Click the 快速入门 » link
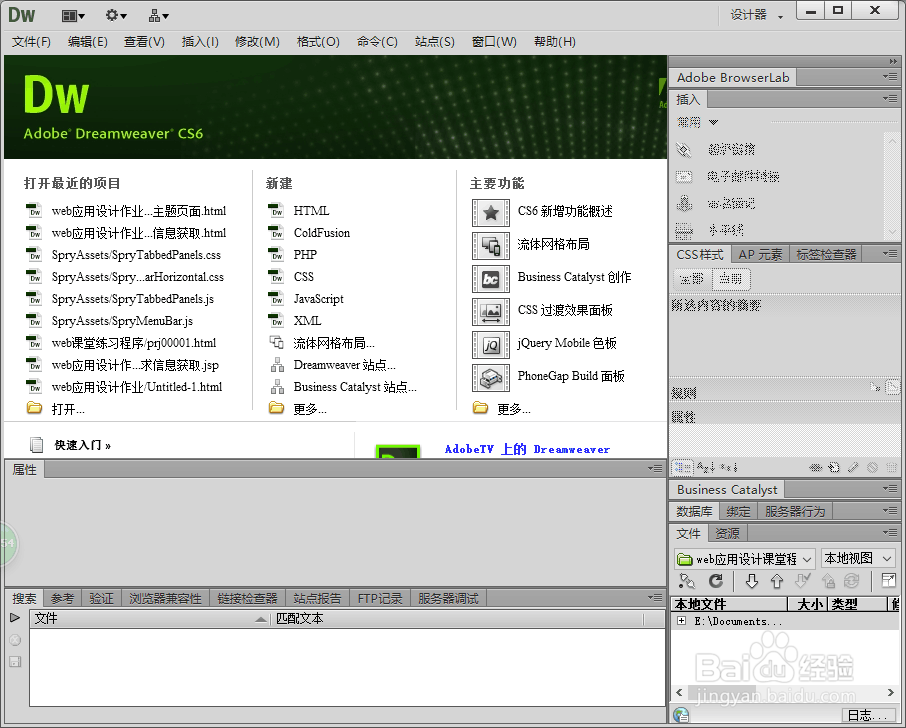The height and width of the screenshot is (728, 906). coord(82,445)
